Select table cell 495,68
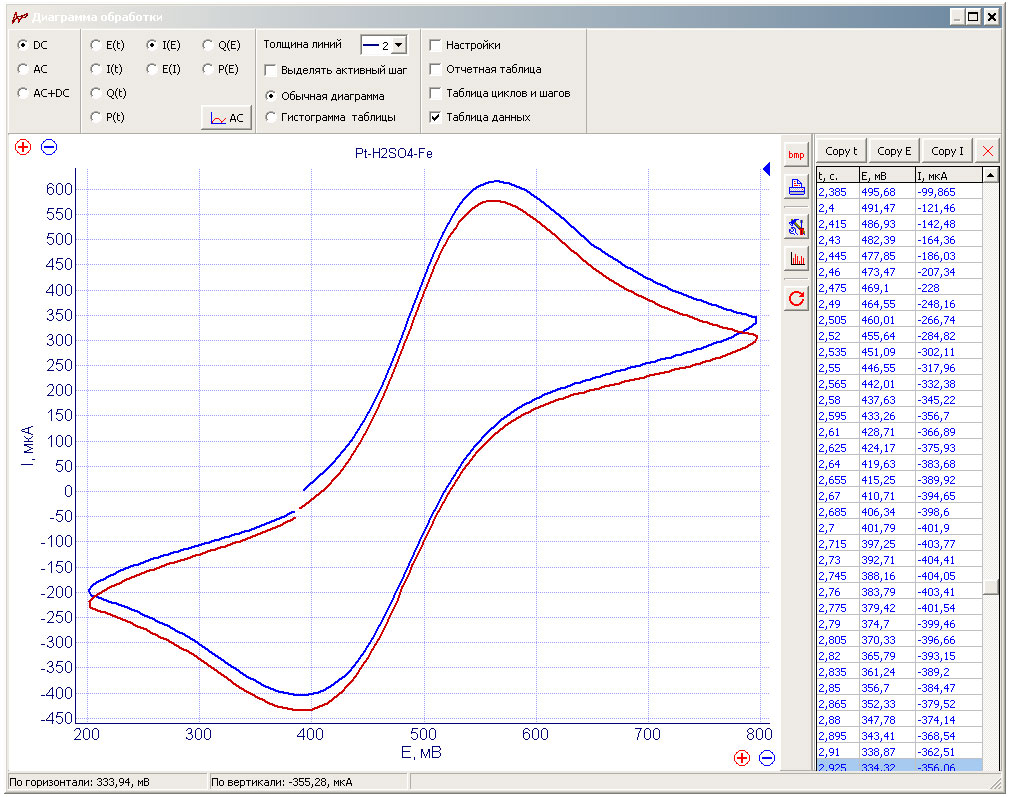Viewport: 1012px width, 797px height. point(887,192)
